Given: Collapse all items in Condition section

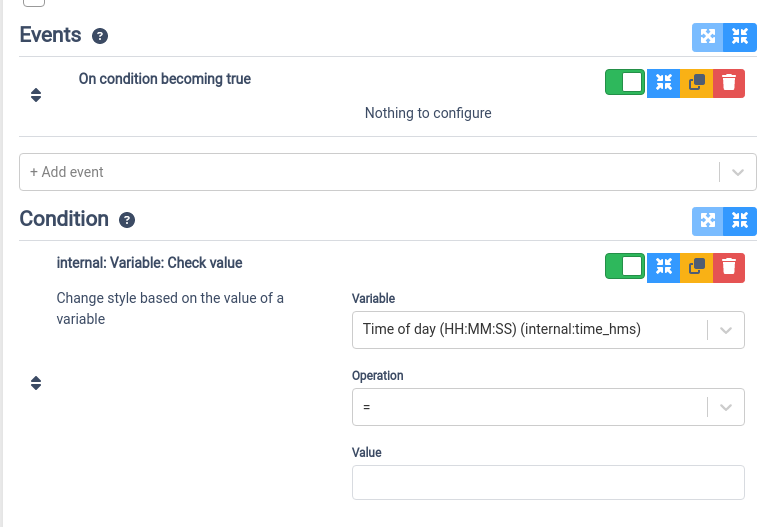Looking at the screenshot, I should click(x=740, y=221).
